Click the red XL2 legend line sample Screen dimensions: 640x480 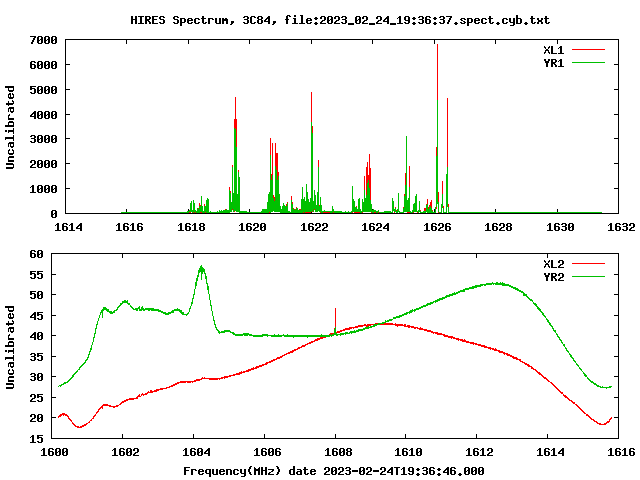point(588,264)
